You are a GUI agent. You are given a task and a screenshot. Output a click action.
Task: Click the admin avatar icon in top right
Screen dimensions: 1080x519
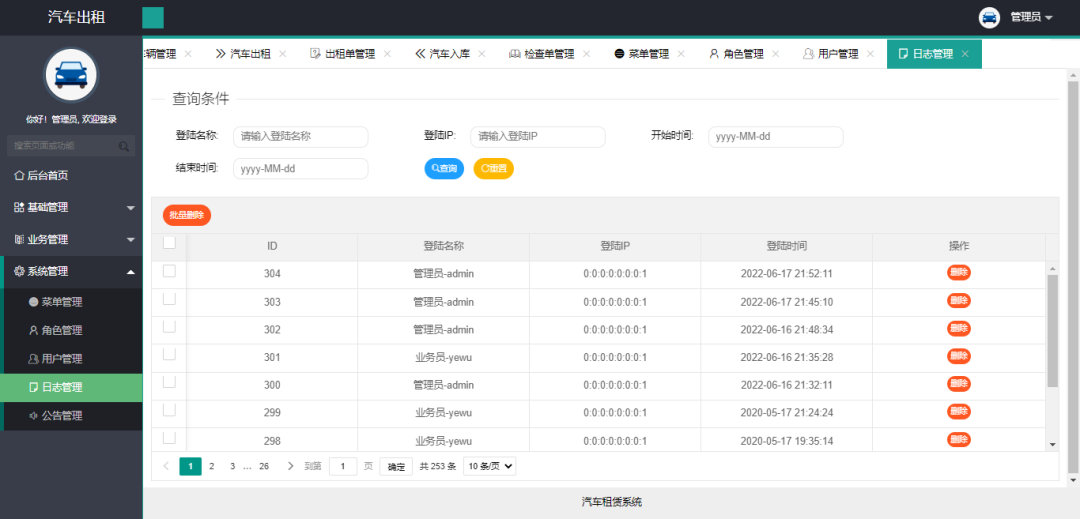tap(989, 18)
